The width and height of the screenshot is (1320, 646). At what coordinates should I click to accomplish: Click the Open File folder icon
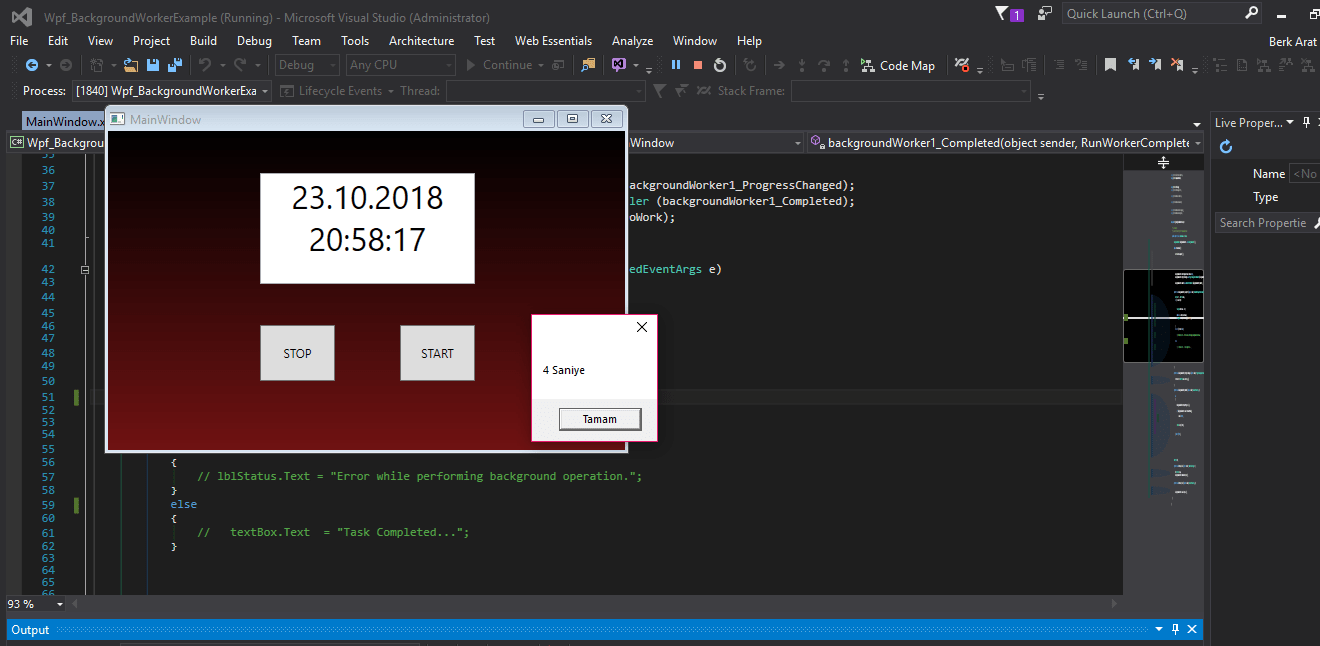coord(131,65)
